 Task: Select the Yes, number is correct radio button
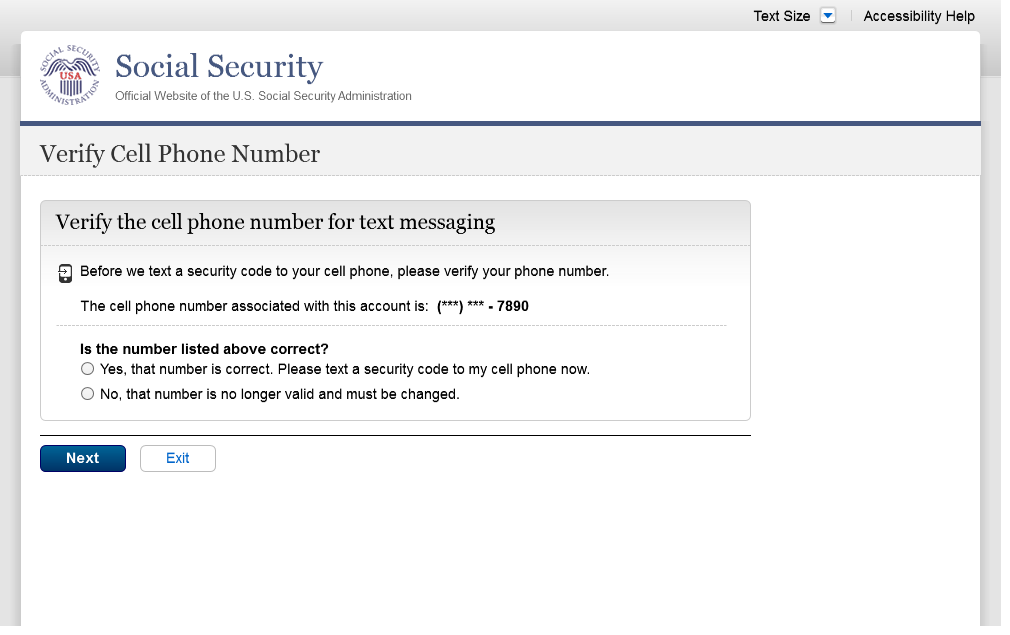pos(87,369)
